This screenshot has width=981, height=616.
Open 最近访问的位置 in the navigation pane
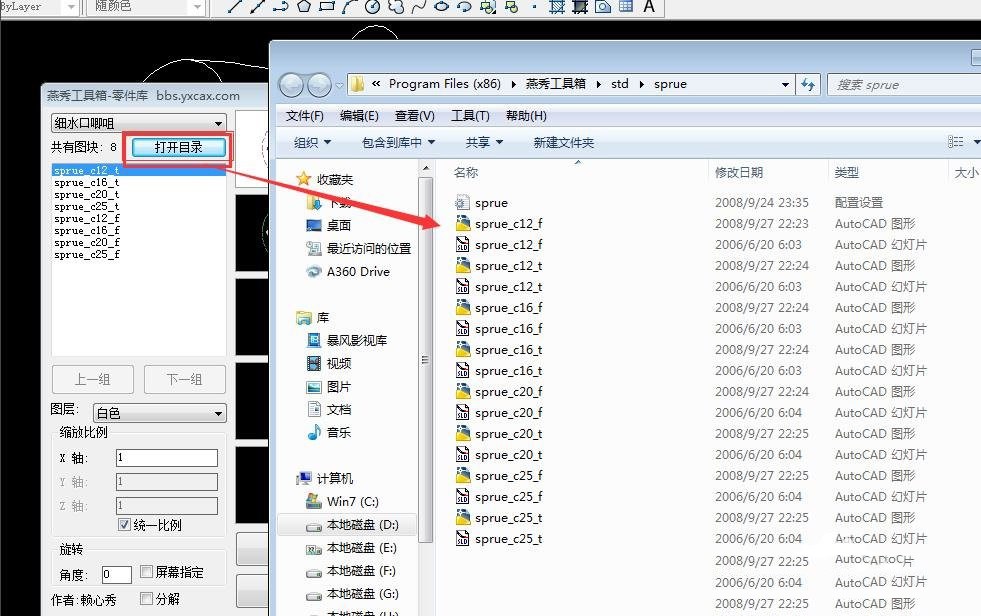point(369,248)
